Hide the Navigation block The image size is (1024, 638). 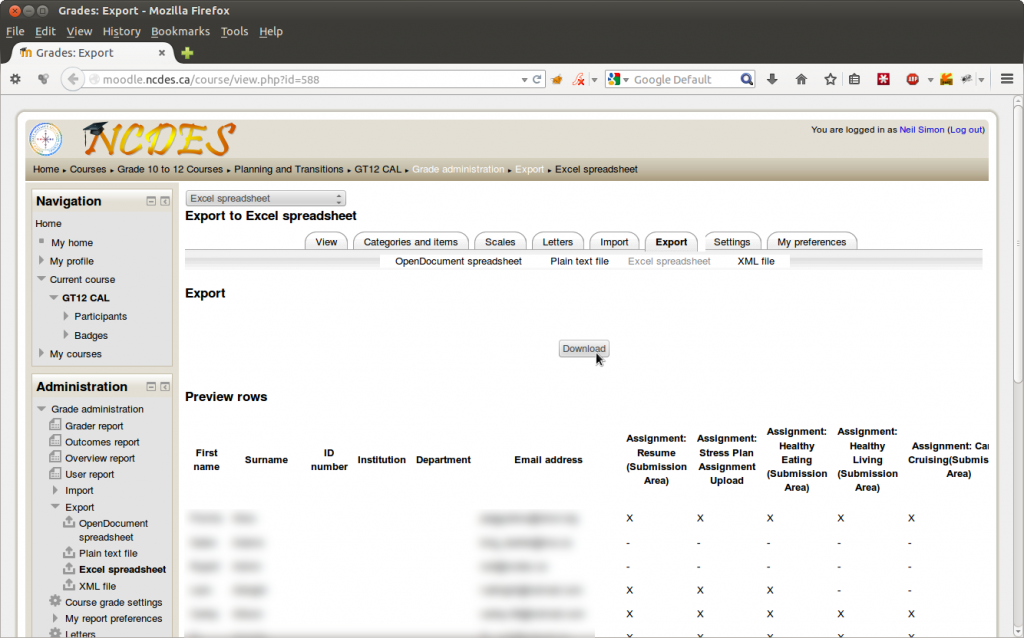tap(151, 201)
